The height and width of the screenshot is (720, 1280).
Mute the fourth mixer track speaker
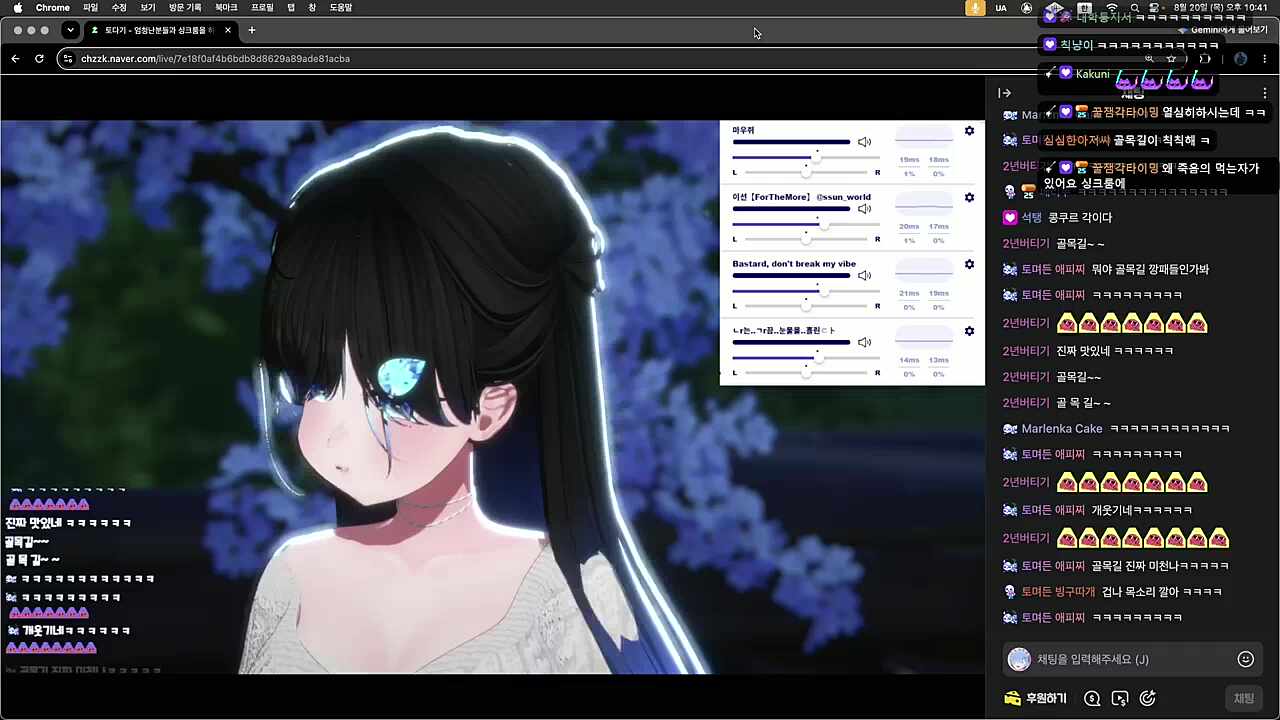[864, 342]
